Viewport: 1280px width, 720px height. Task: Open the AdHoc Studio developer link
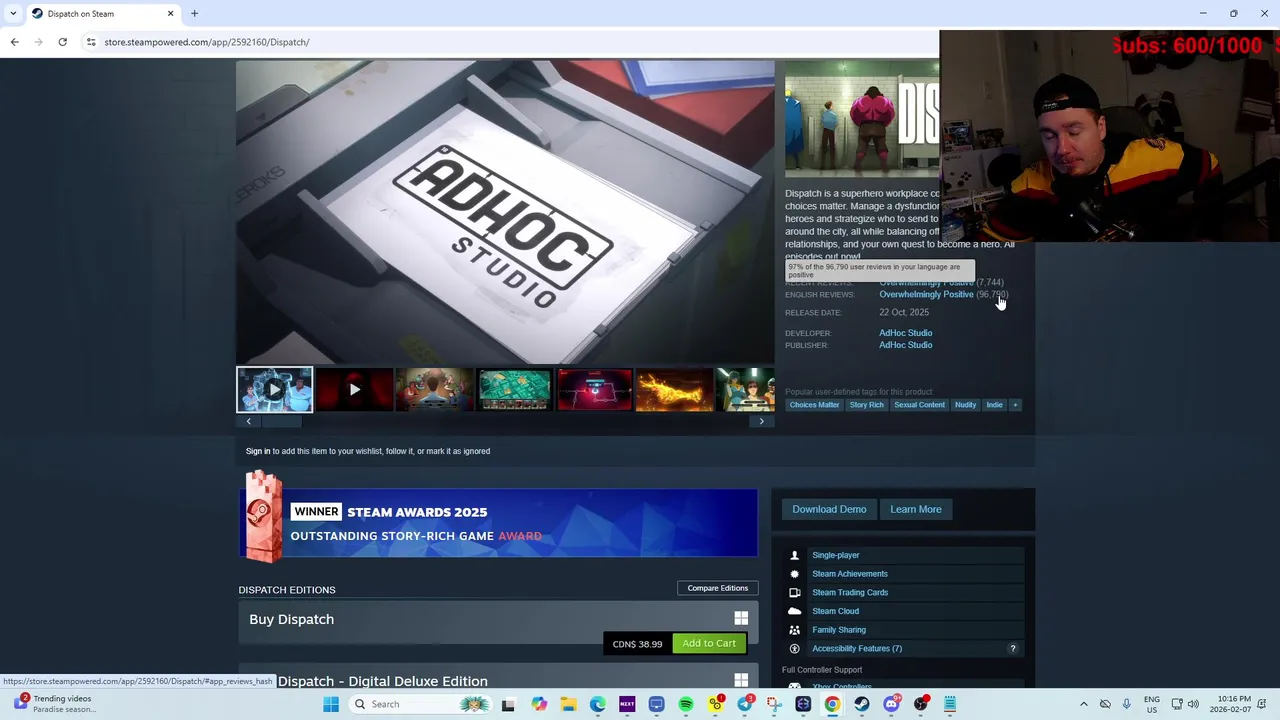pyautogui.click(x=906, y=333)
